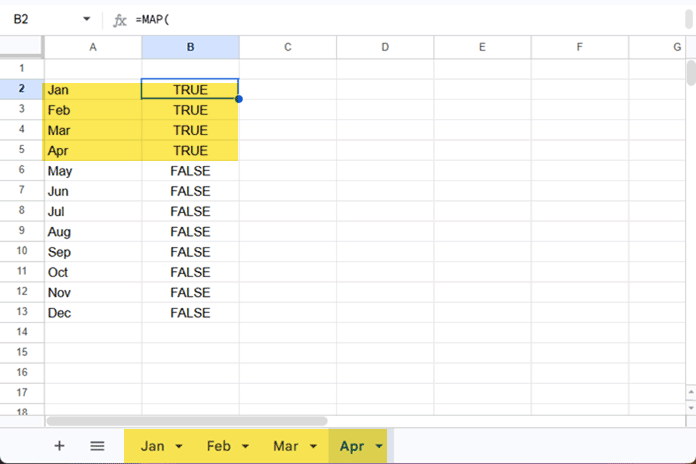This screenshot has width=696, height=464.
Task: Select column C header
Action: click(x=288, y=47)
